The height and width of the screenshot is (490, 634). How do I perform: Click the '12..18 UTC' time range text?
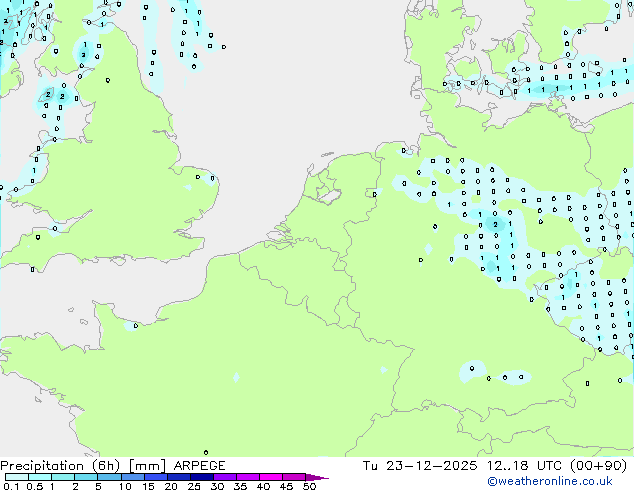(524, 466)
